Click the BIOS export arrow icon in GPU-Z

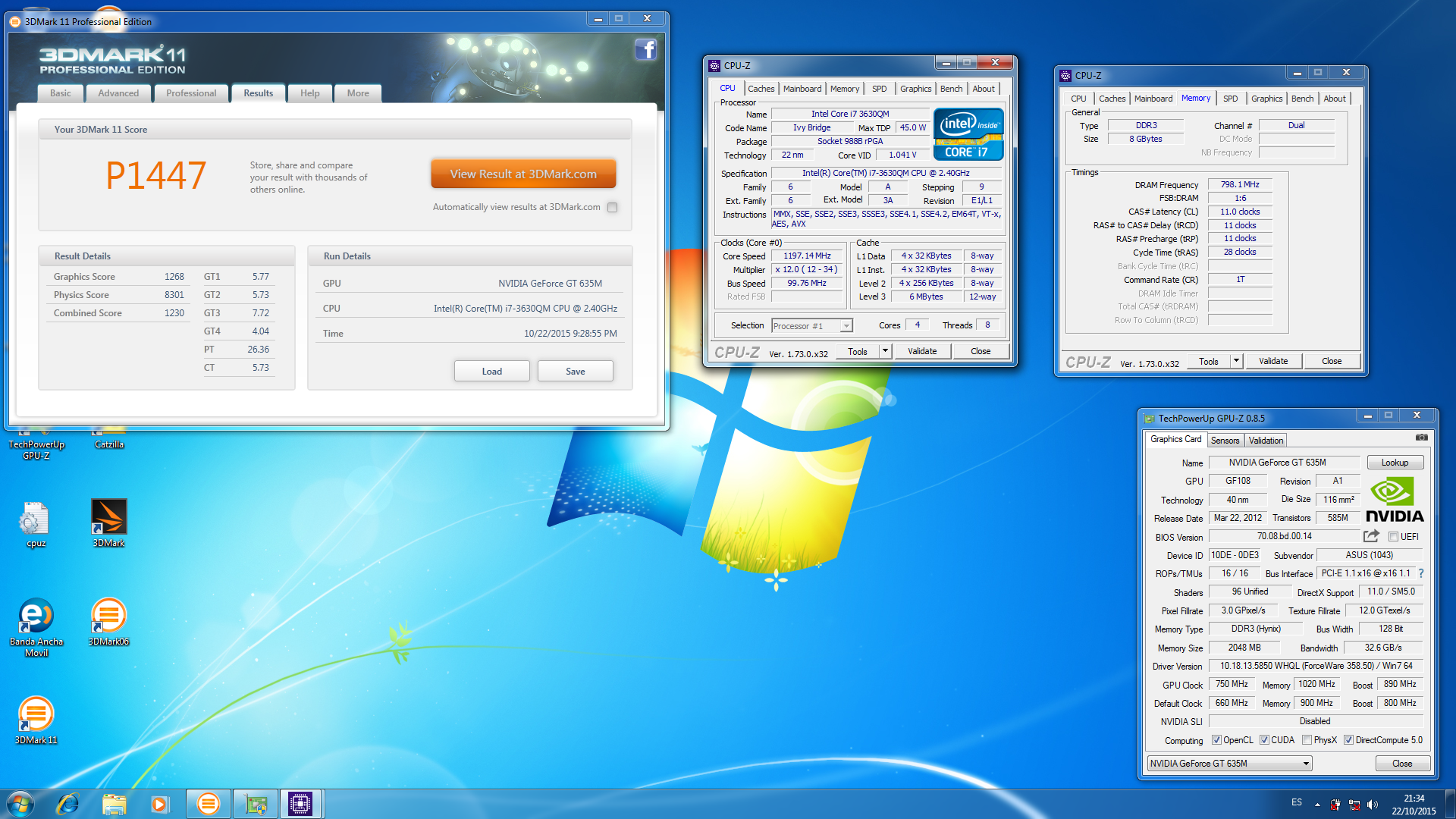[1371, 536]
